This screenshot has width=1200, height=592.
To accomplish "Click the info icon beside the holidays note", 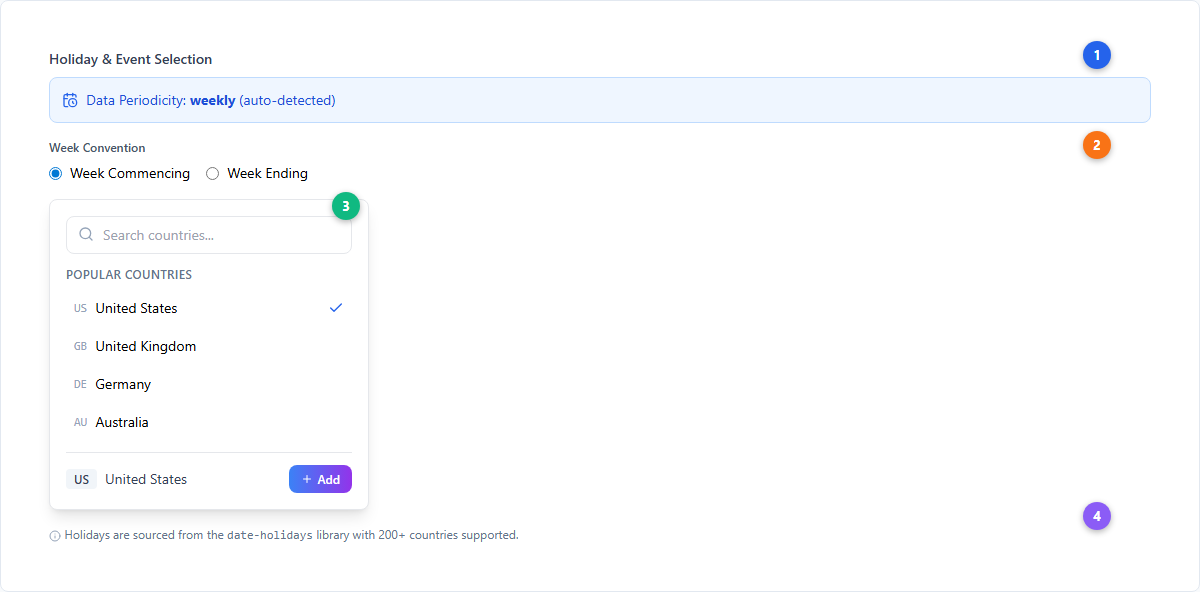I will coord(55,536).
